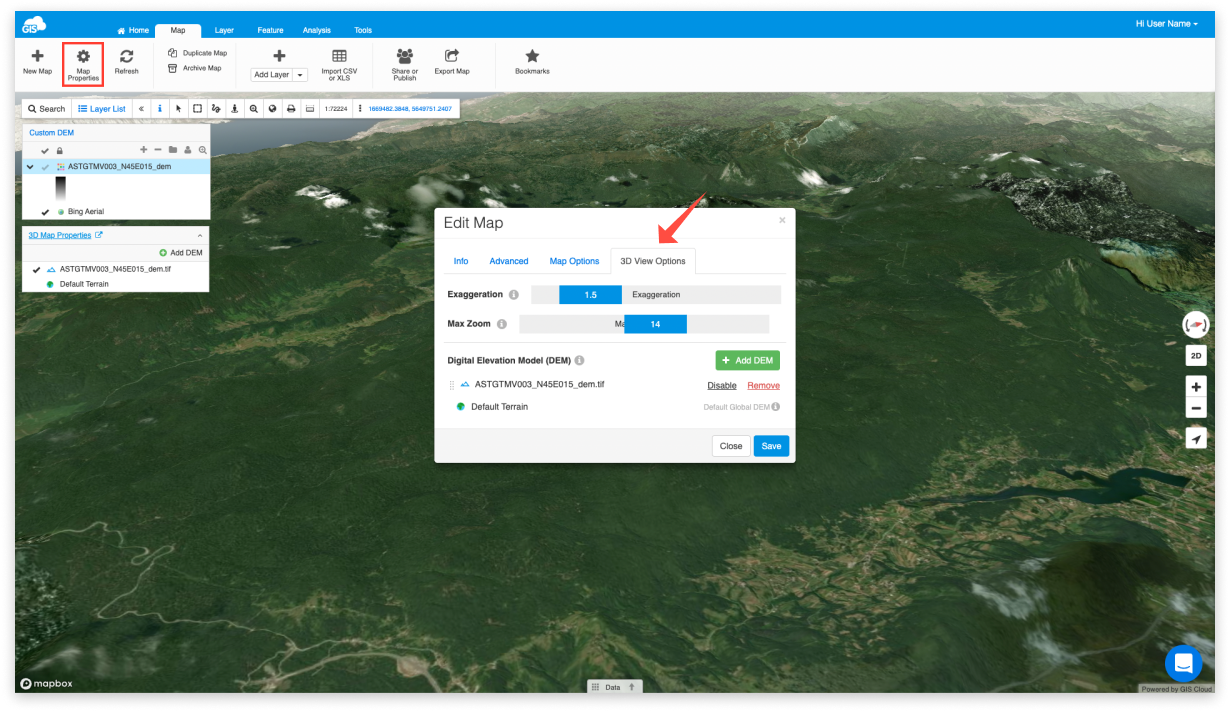The image size is (1230, 712).
Task: Select the freehand line tool
Action: click(216, 108)
